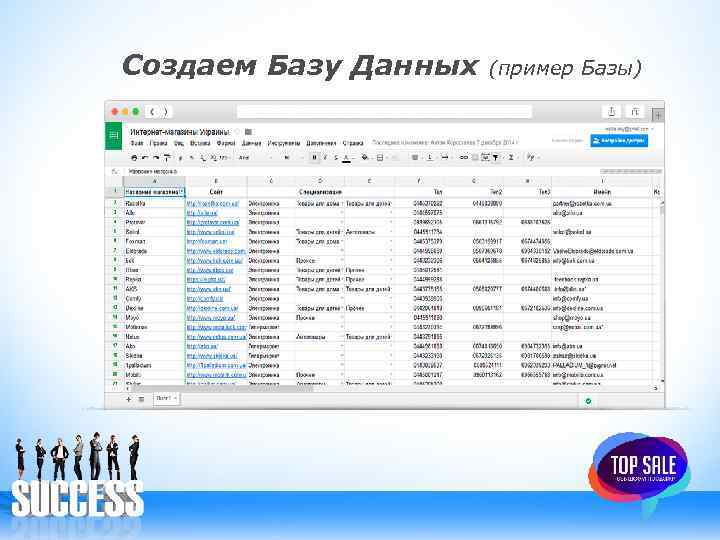This screenshot has height=540, width=720.
Task: Open the Functions sigma menu
Action: 511,158
